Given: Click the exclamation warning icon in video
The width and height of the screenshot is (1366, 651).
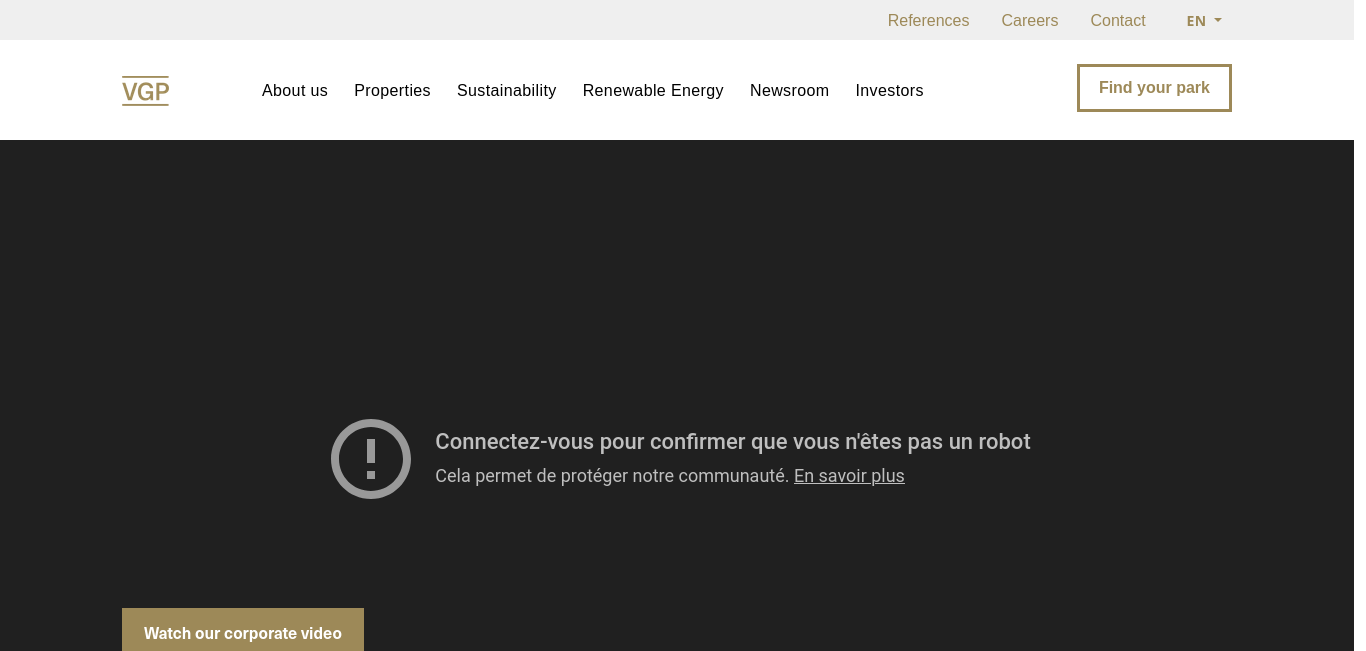Looking at the screenshot, I should click(371, 459).
